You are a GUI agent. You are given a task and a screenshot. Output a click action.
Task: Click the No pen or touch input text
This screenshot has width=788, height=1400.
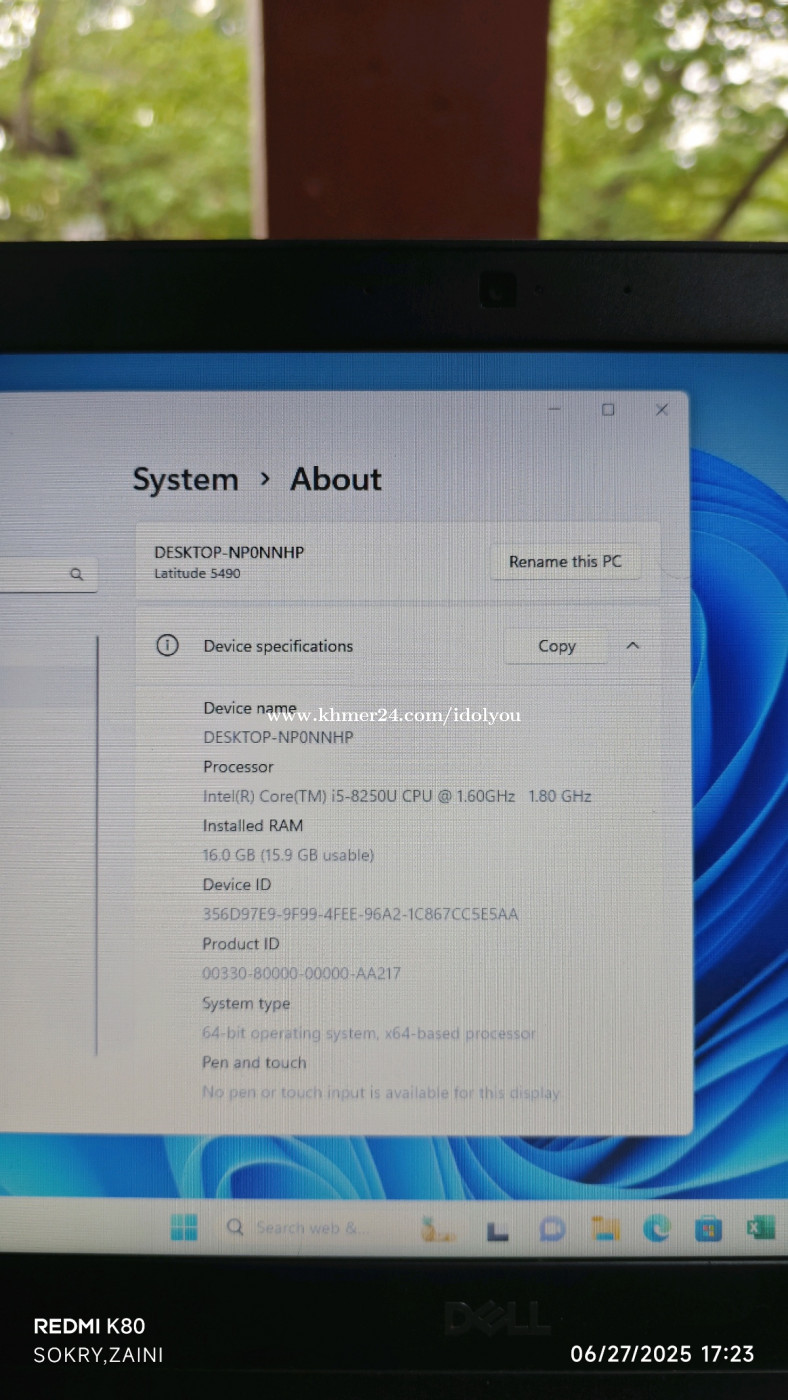pos(381,1093)
